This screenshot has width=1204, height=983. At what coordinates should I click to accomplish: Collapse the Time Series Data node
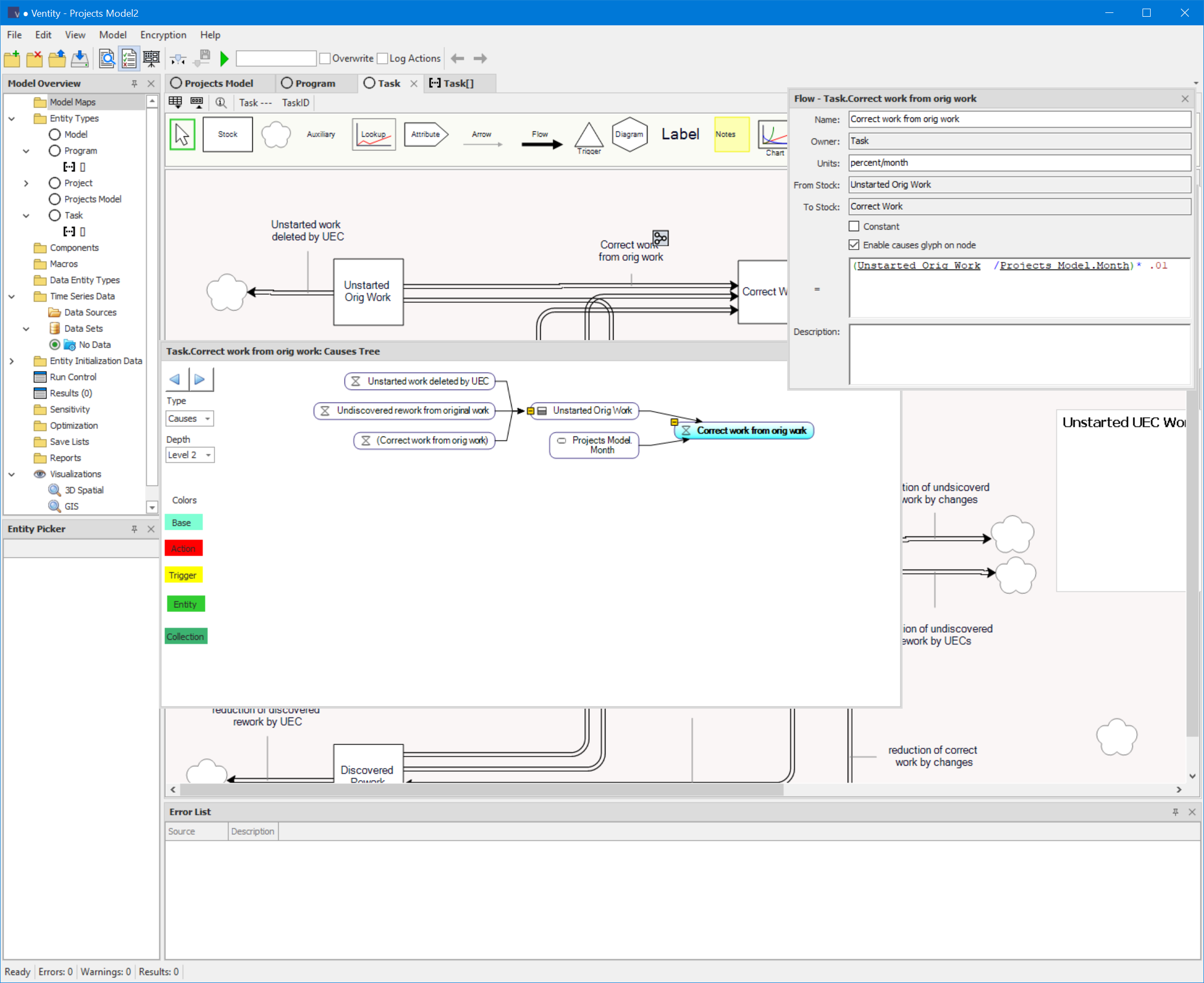(x=11, y=296)
